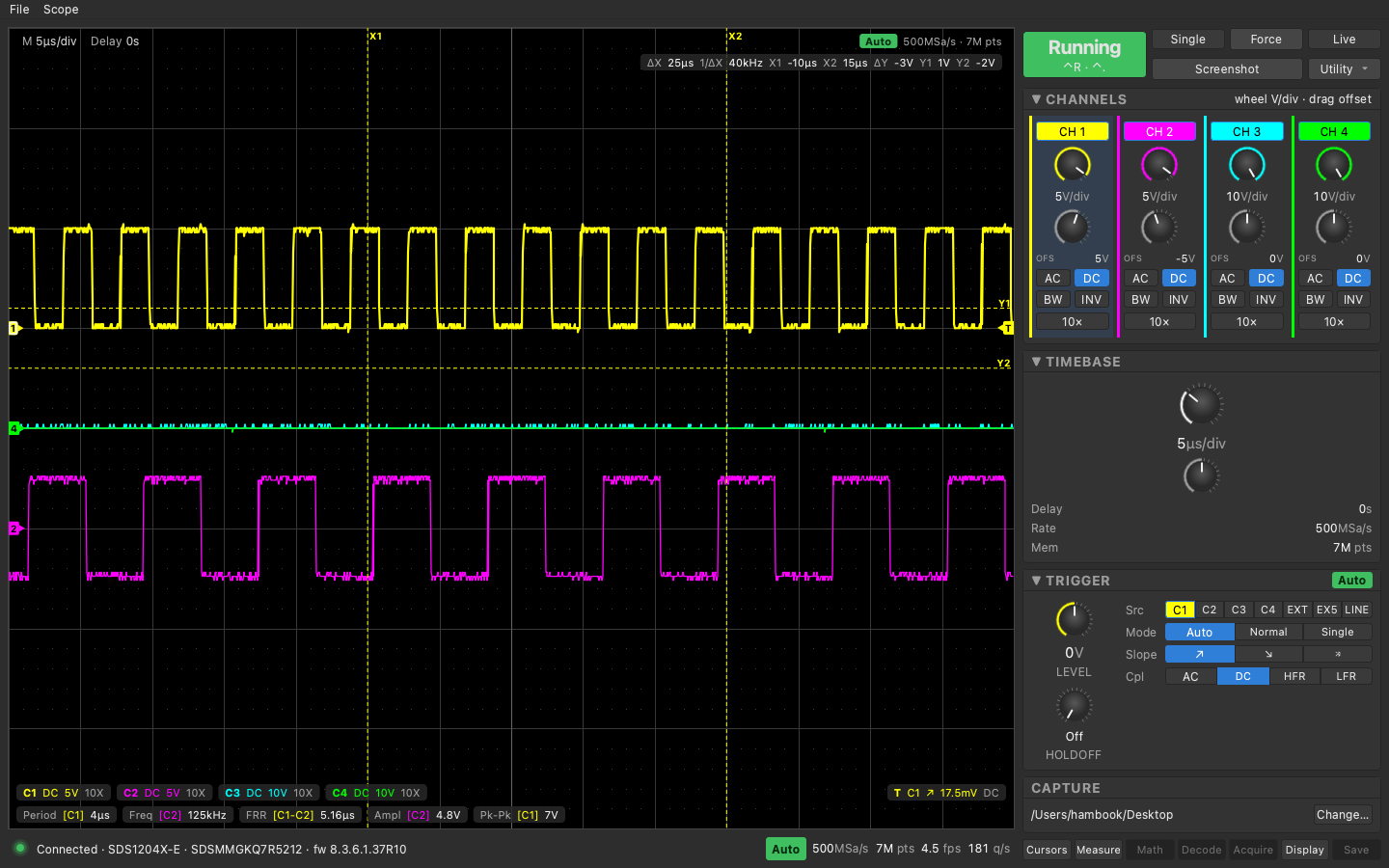The image size is (1389, 868).
Task: Open CH 3 probe 10× selector
Action: [1246, 322]
